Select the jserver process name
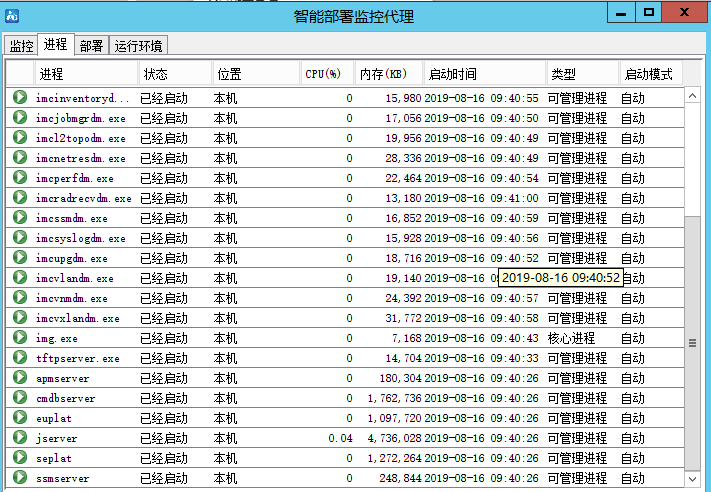Image resolution: width=711 pixels, height=492 pixels. click(x=57, y=438)
